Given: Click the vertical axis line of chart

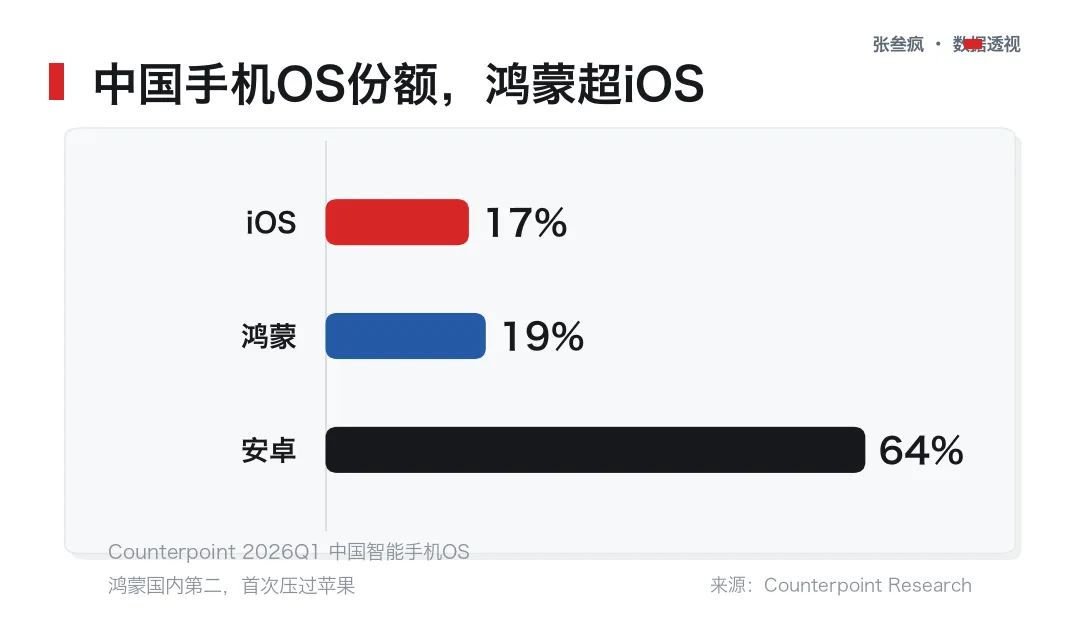Looking at the screenshot, I should pyautogui.click(x=326, y=336).
